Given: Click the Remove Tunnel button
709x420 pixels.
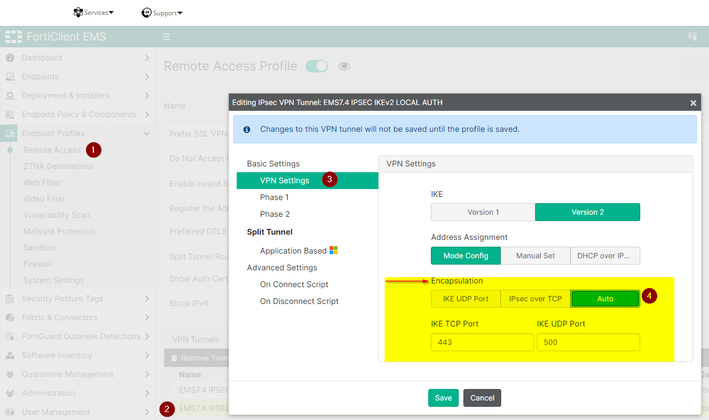Looking at the screenshot, I should point(199,358).
